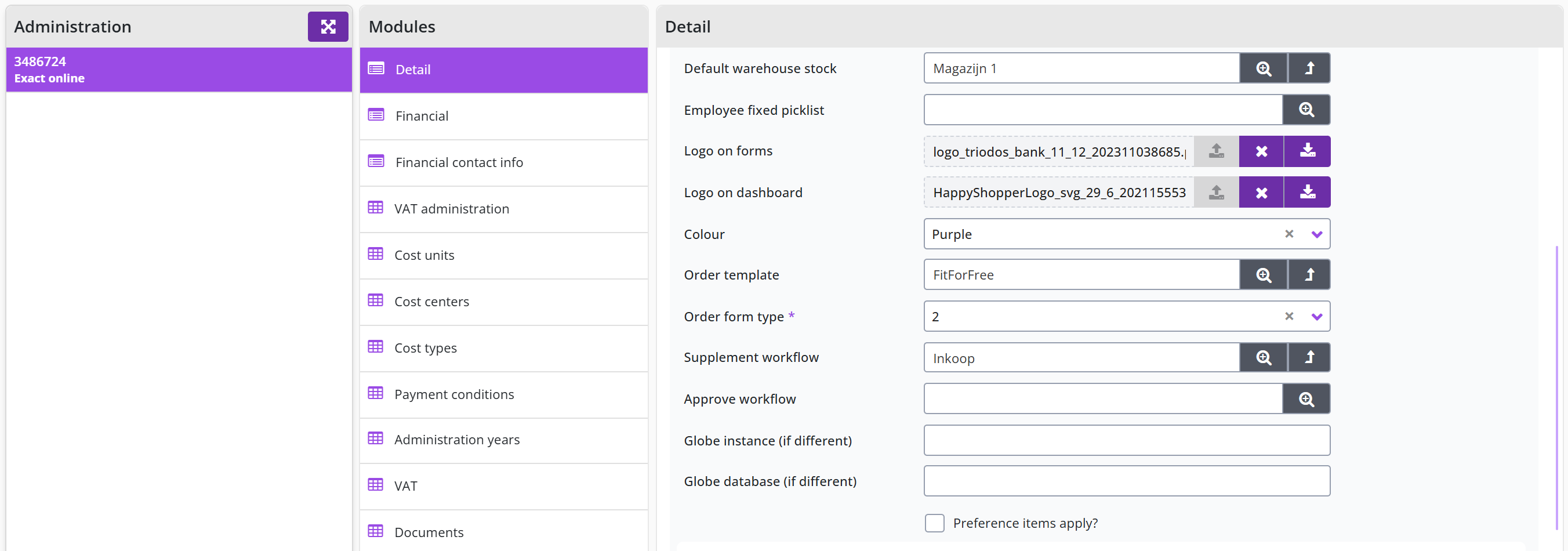Open lookup for Default warehouse stock
Screen dimensions: 1568x551
click(1264, 68)
